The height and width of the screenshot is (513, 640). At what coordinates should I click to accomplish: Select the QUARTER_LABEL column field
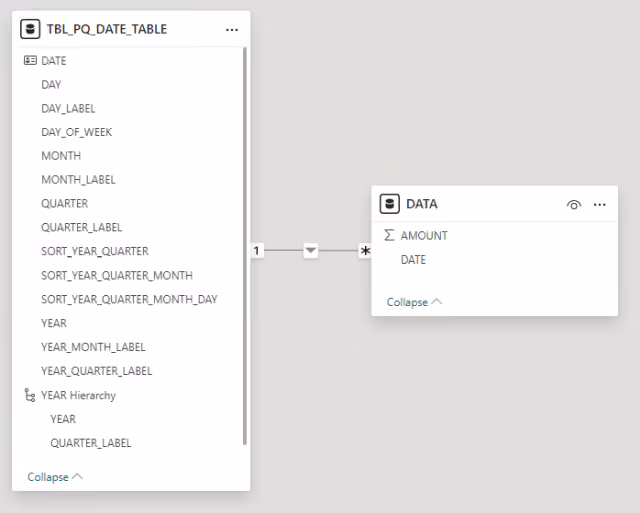tap(82, 227)
